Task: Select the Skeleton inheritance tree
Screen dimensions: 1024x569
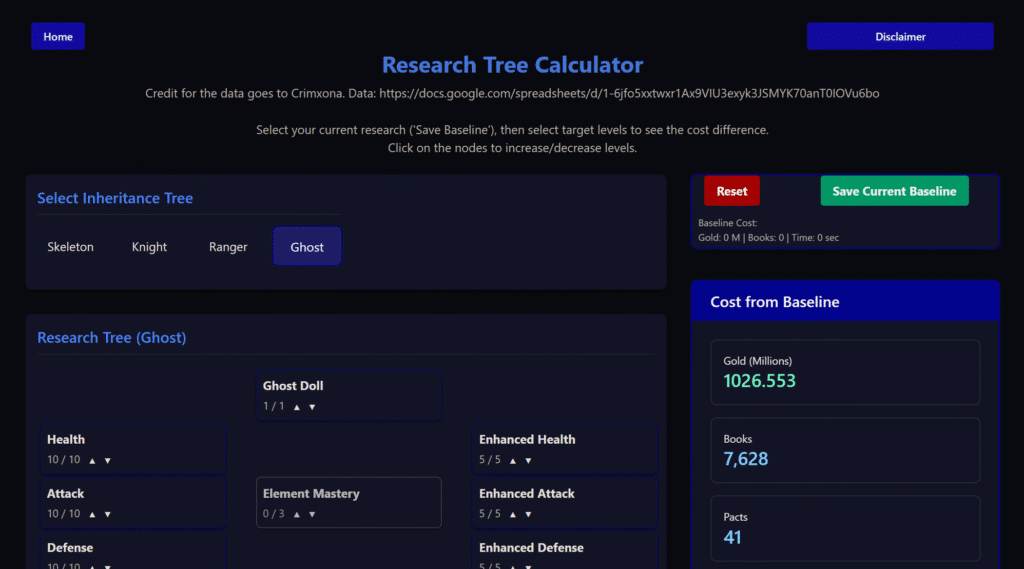Action: click(71, 247)
